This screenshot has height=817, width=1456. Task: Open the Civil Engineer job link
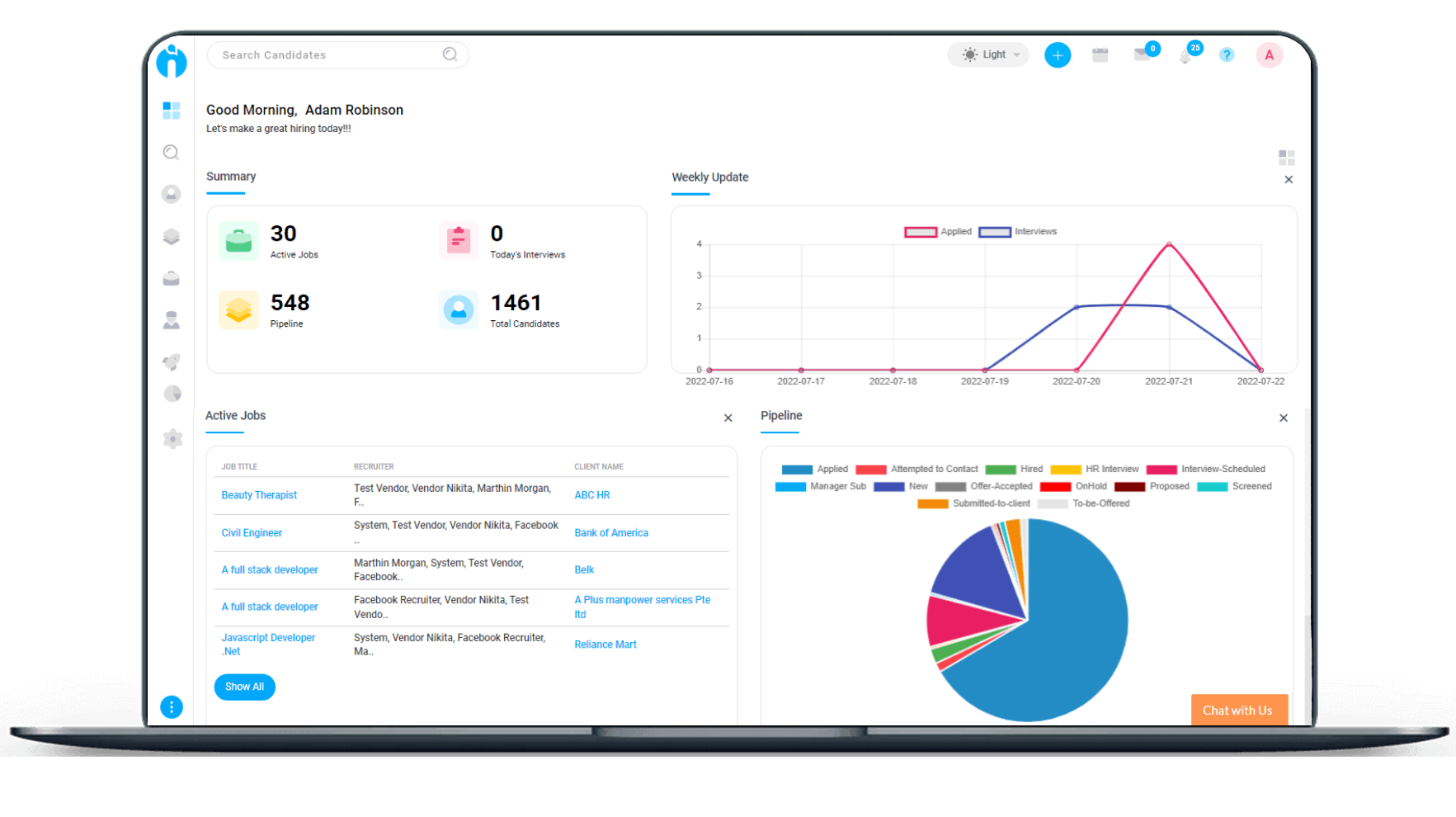(x=252, y=533)
